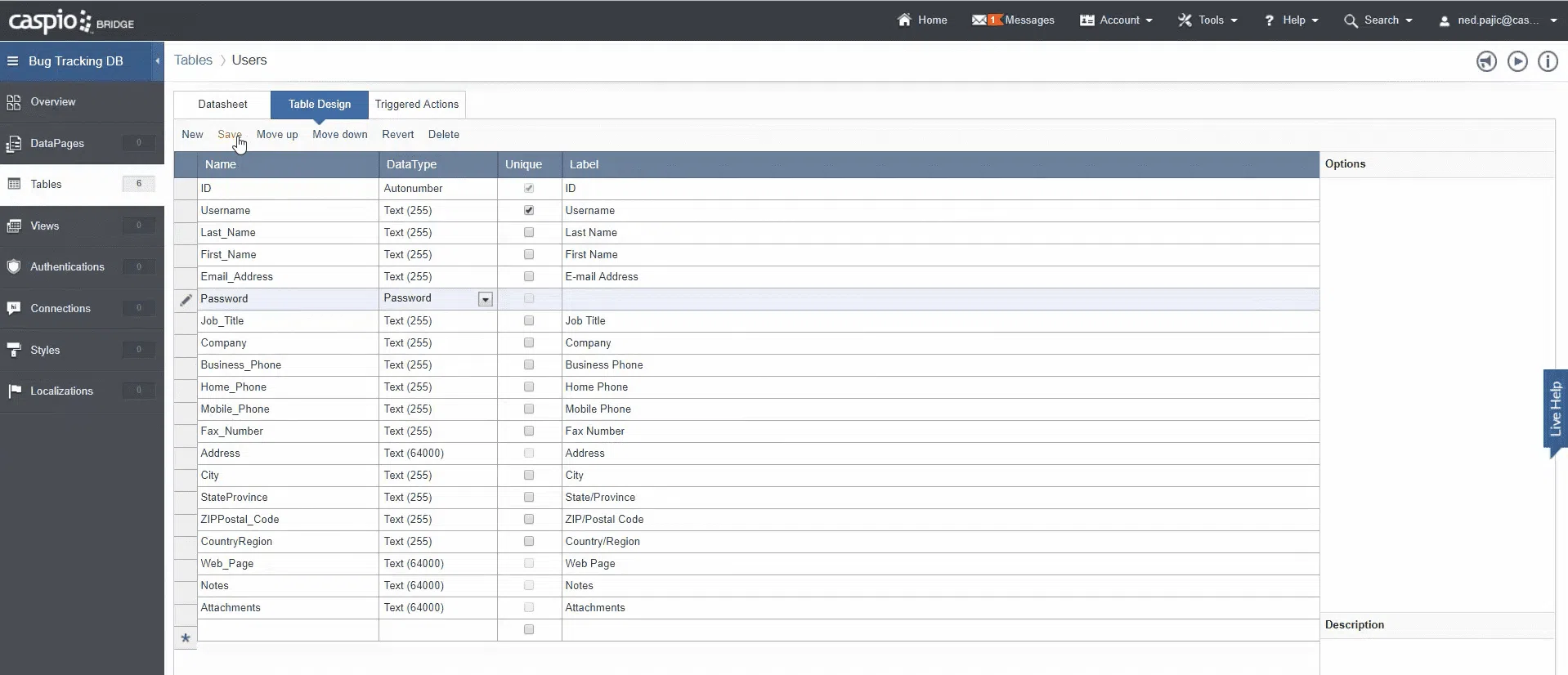Open Styles in the sidebar
The width and height of the screenshot is (1568, 675).
click(45, 350)
